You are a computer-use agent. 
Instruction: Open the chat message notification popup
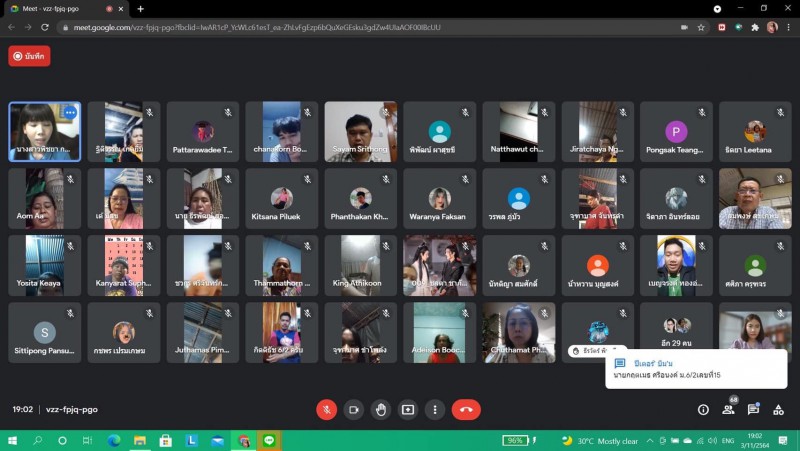(x=692, y=369)
